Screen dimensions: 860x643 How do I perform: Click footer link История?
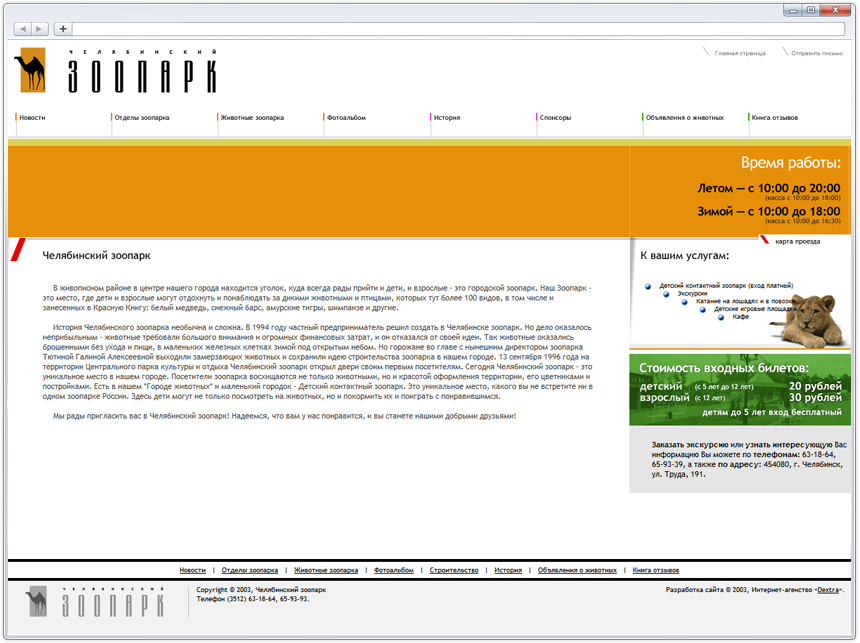click(x=508, y=570)
